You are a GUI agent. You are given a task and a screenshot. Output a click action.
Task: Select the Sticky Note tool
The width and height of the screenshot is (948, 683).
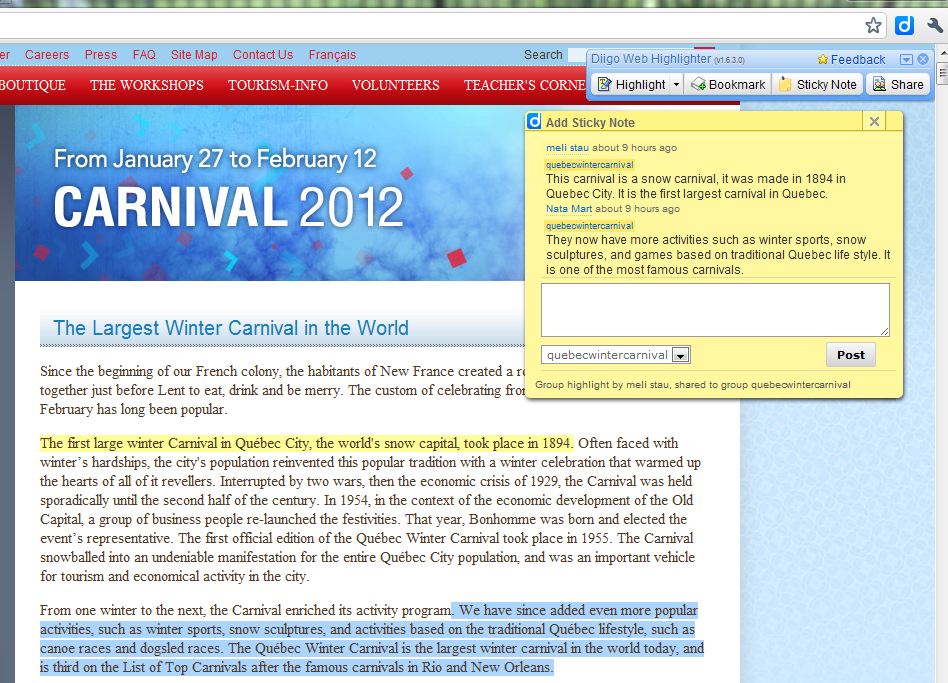coord(817,85)
